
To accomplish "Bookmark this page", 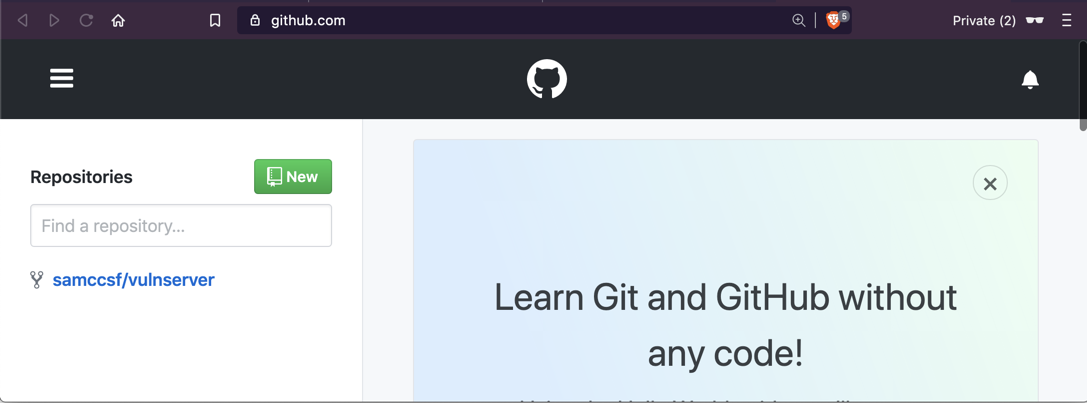I will pos(215,20).
